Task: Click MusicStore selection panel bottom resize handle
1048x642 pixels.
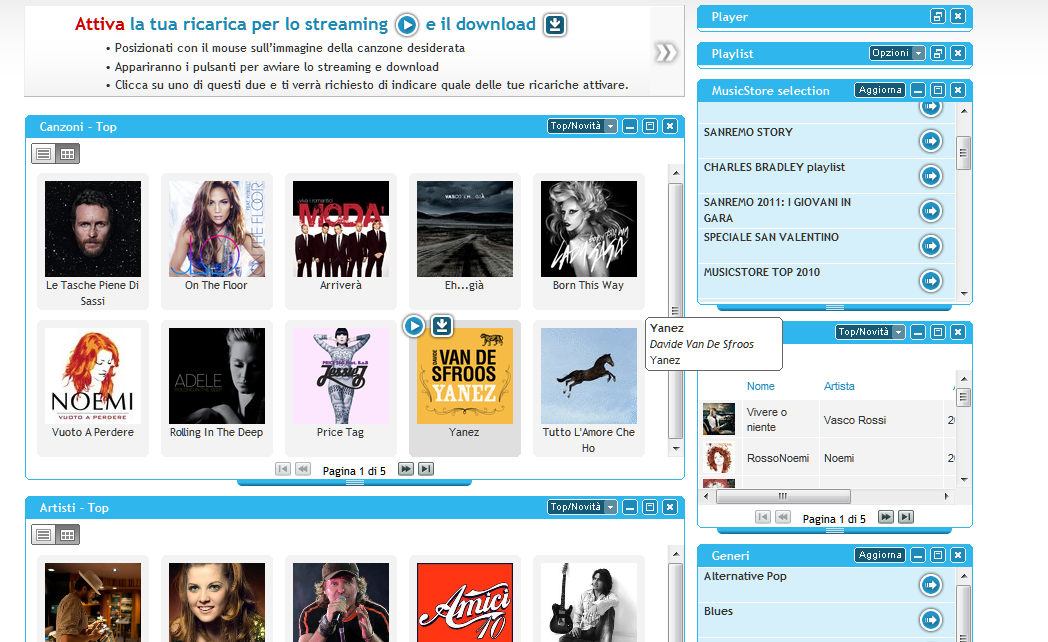Action: pos(834,307)
